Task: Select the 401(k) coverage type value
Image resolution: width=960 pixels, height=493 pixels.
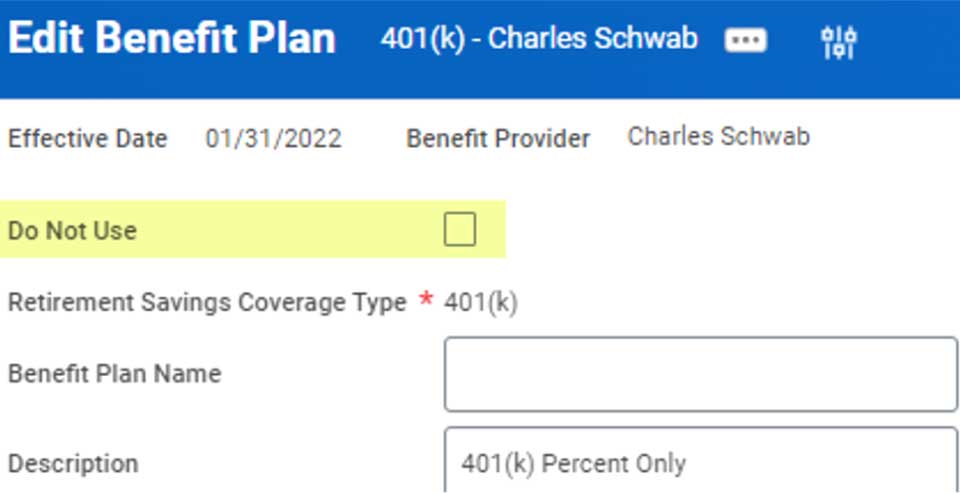Action: [x=481, y=303]
